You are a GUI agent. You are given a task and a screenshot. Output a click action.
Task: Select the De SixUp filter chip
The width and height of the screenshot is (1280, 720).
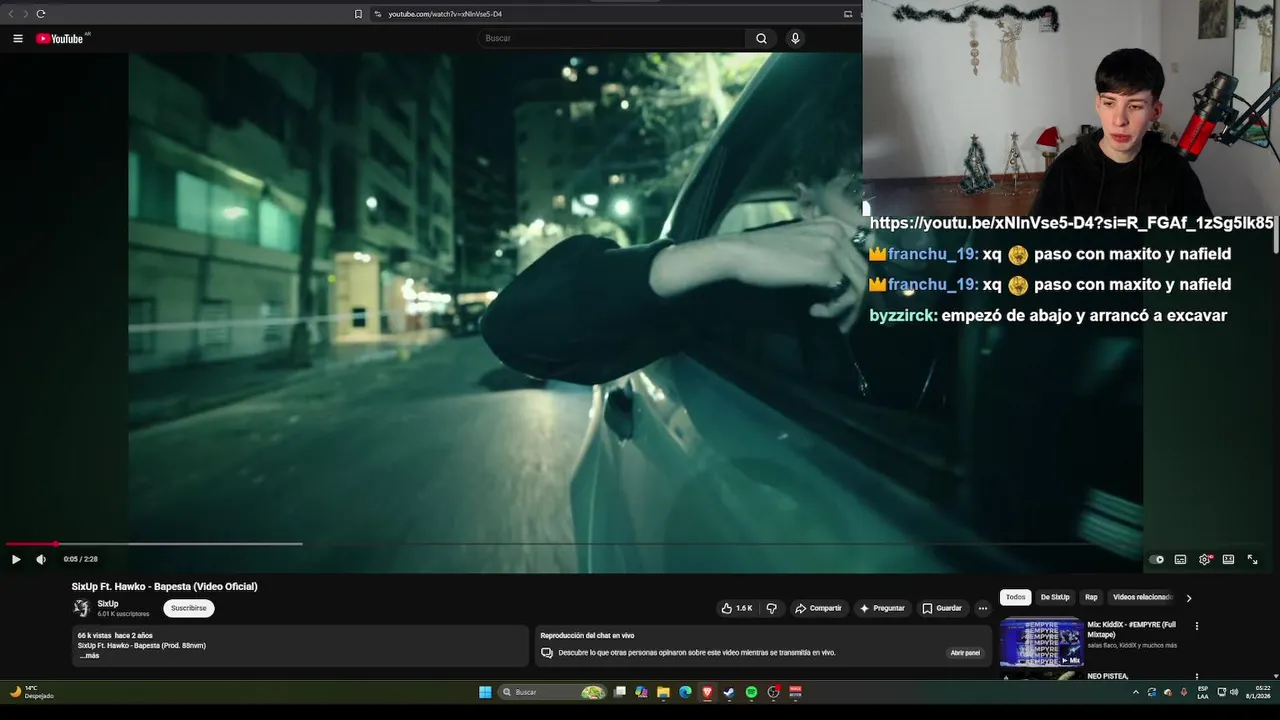(1055, 598)
